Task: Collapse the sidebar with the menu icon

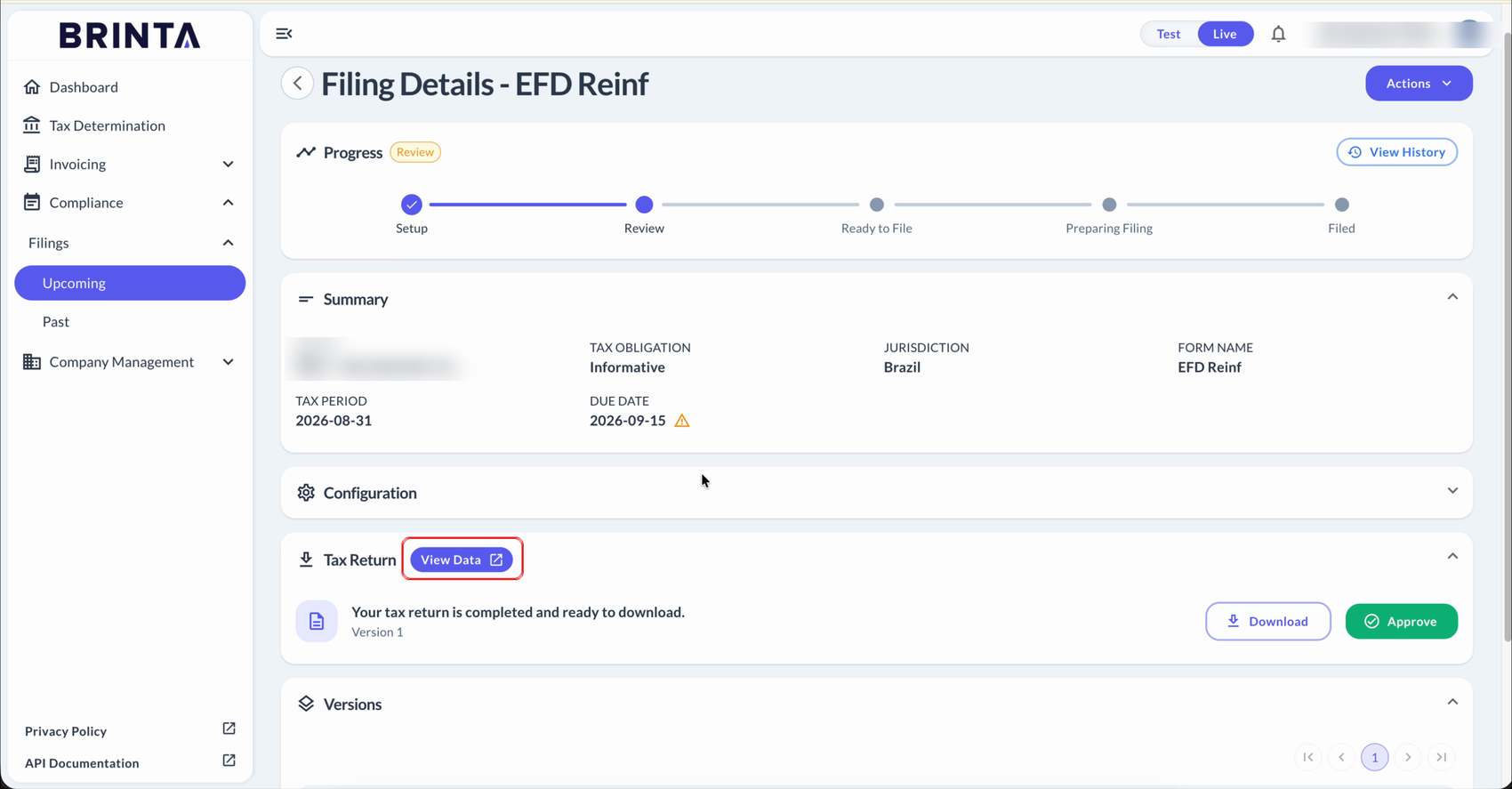Action: tap(284, 34)
